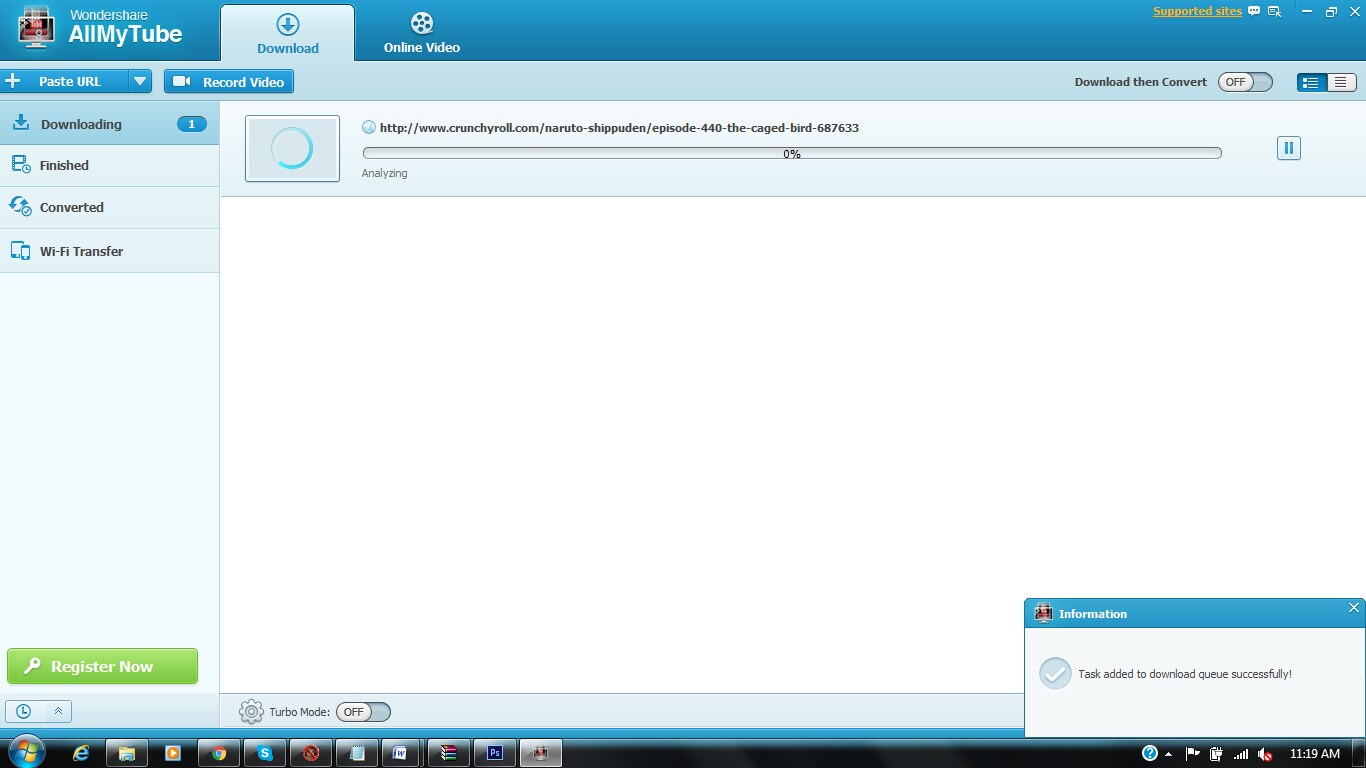Click the Register Now button
Image resolution: width=1366 pixels, height=768 pixels.
pyautogui.click(x=102, y=666)
